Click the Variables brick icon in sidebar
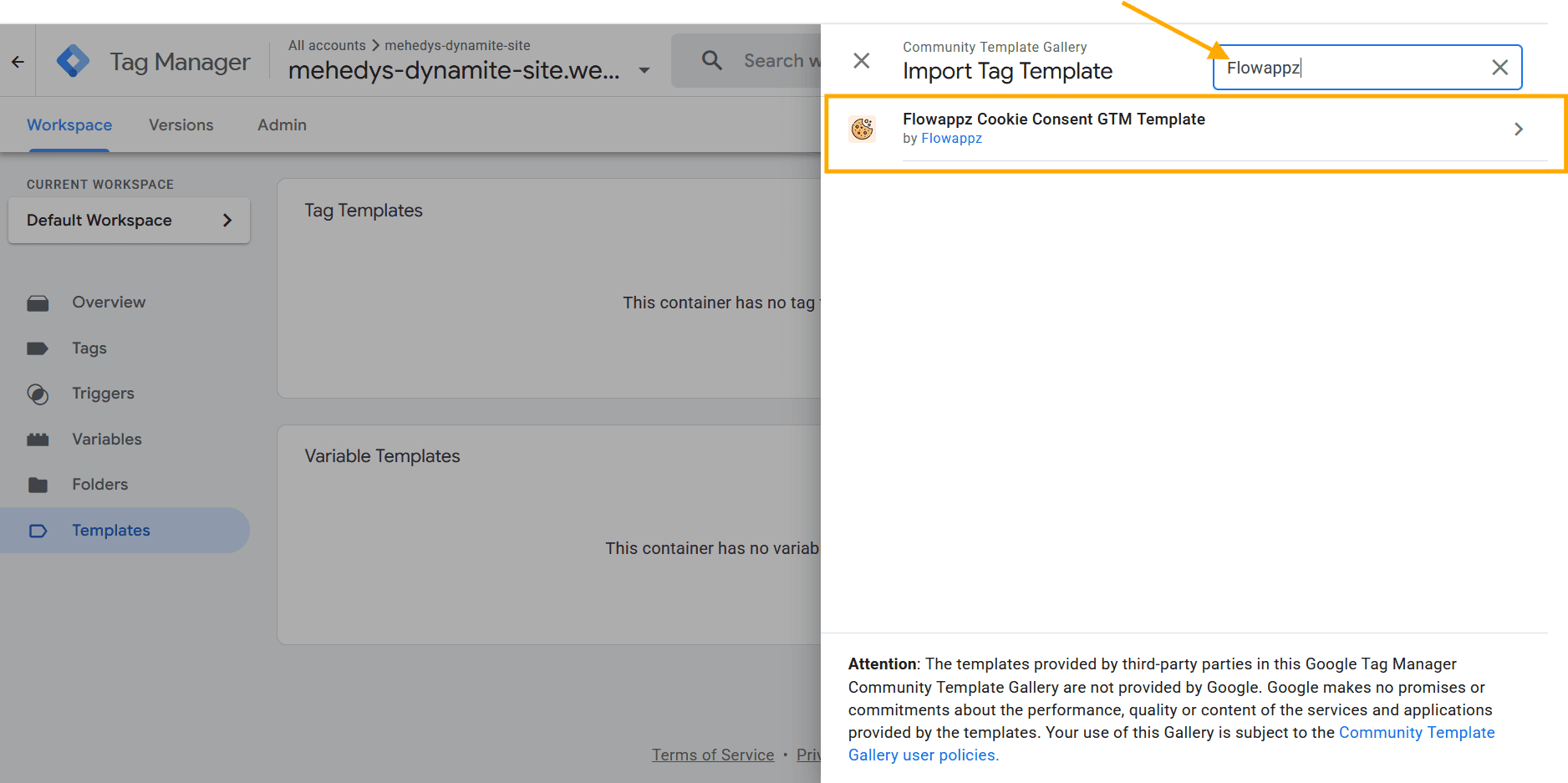This screenshot has height=783, width=1568. coord(38,440)
